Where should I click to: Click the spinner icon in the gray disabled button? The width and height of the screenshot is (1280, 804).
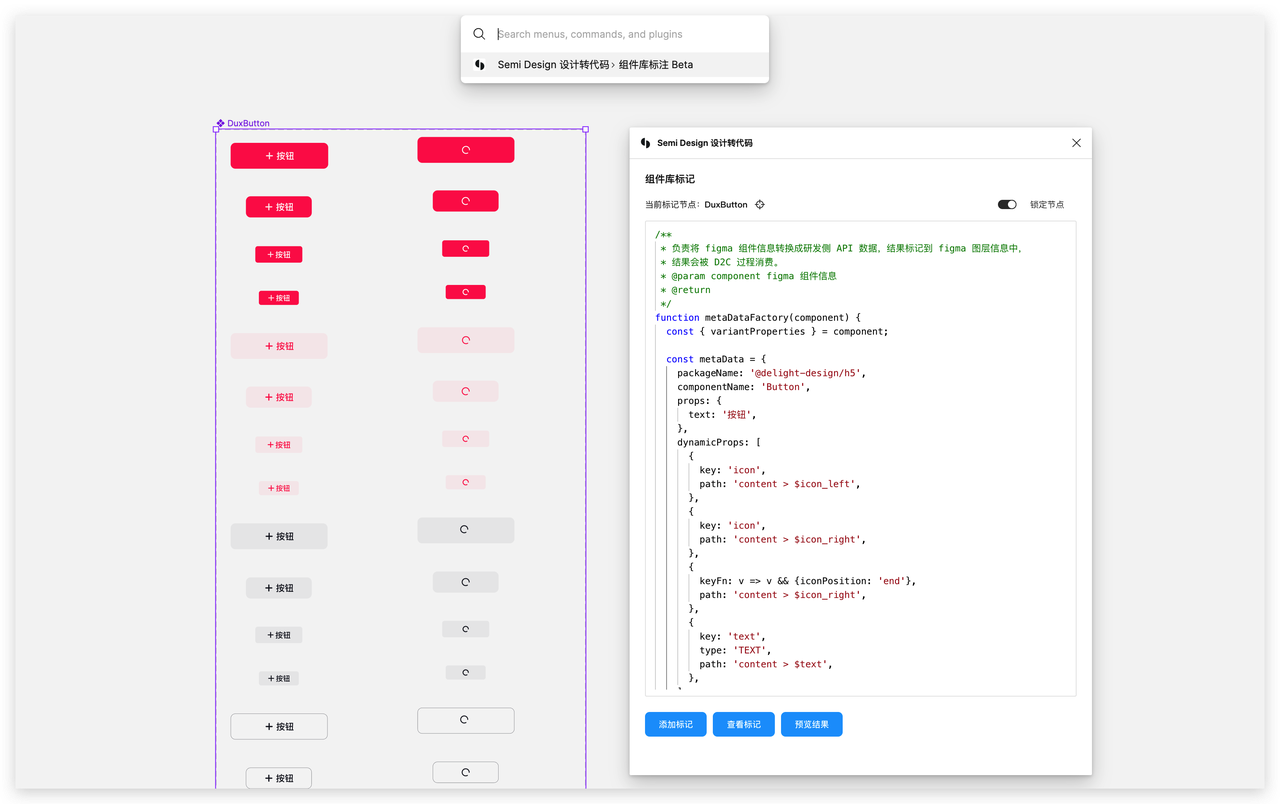[465, 529]
